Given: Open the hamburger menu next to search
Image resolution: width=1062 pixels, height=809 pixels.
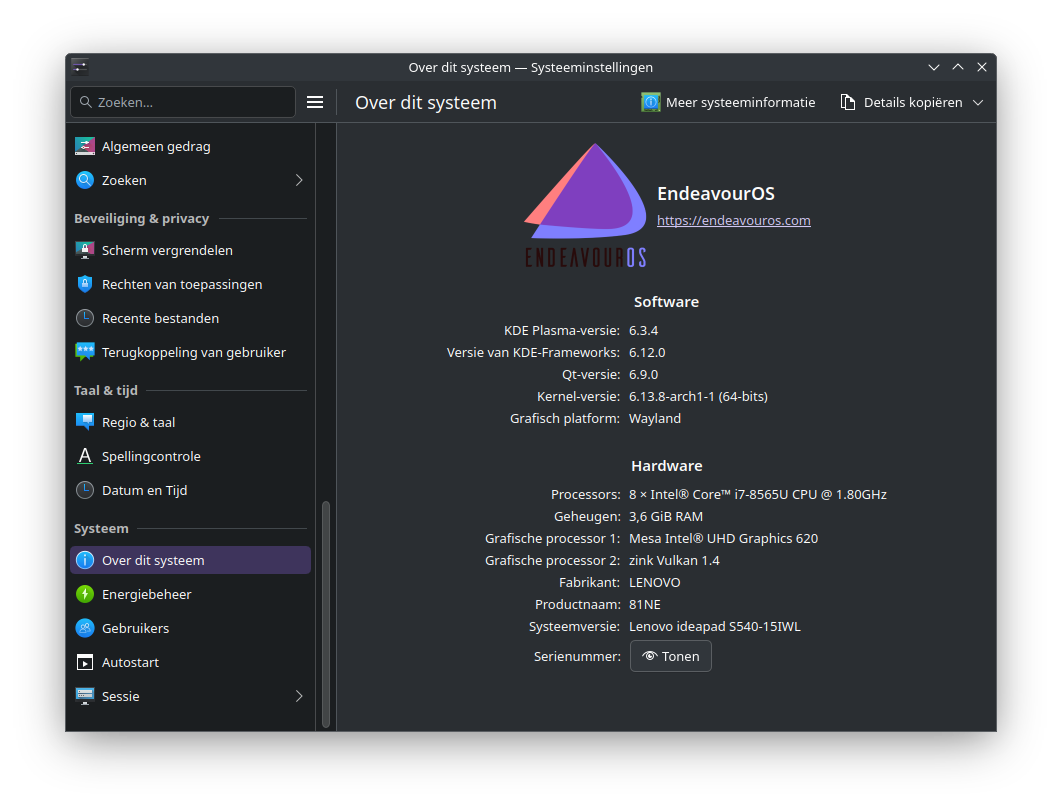Looking at the screenshot, I should click(315, 102).
